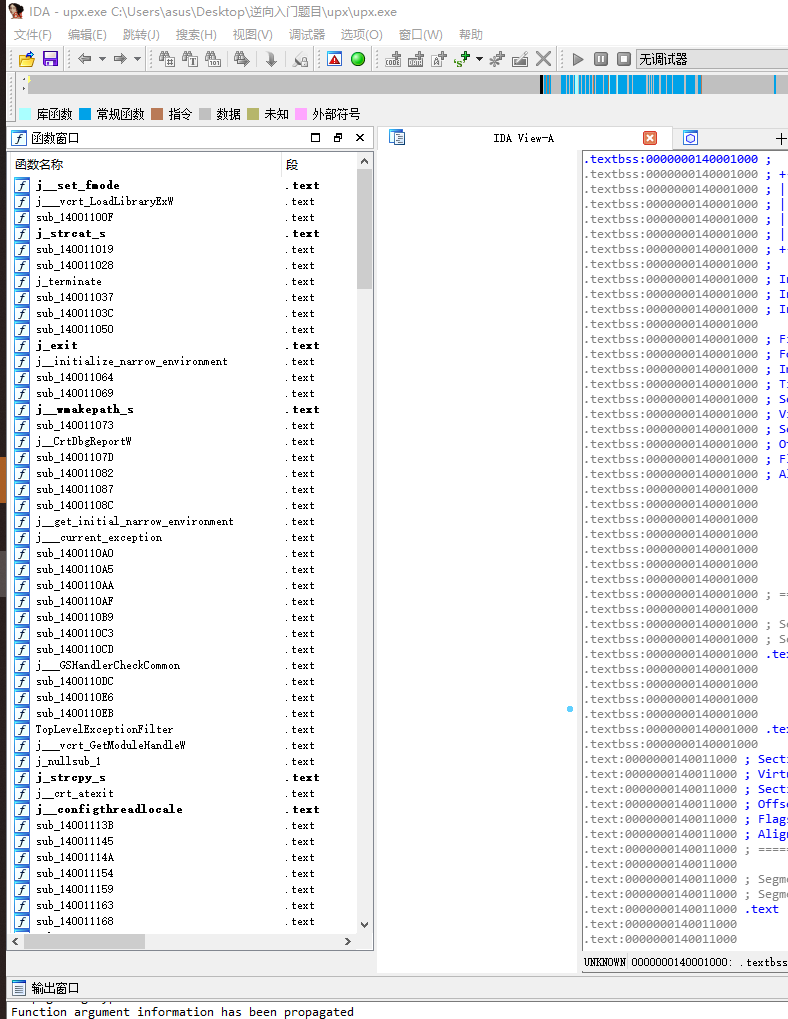Click the Jump forward arrow icon
Image resolution: width=788 pixels, height=1019 pixels.
(120, 59)
